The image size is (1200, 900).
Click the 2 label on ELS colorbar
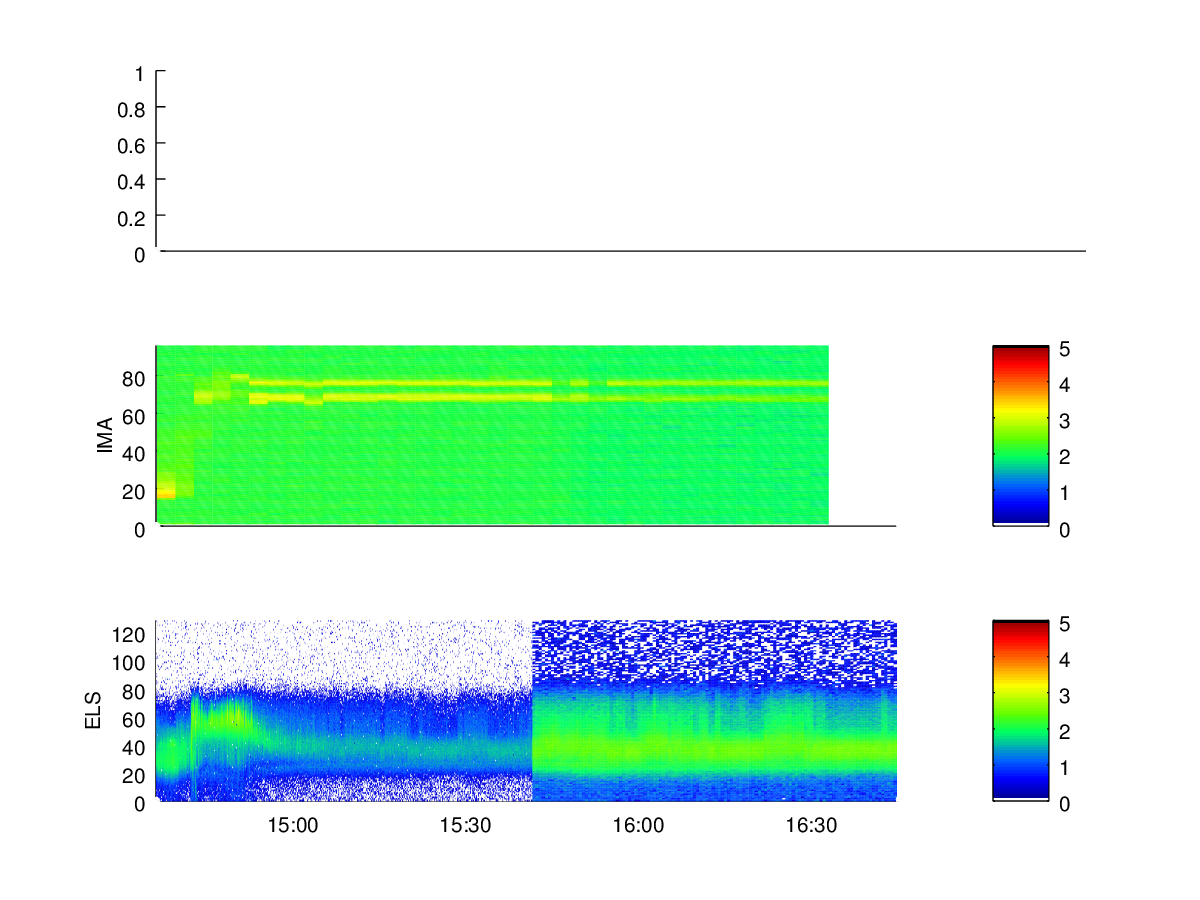point(1065,732)
